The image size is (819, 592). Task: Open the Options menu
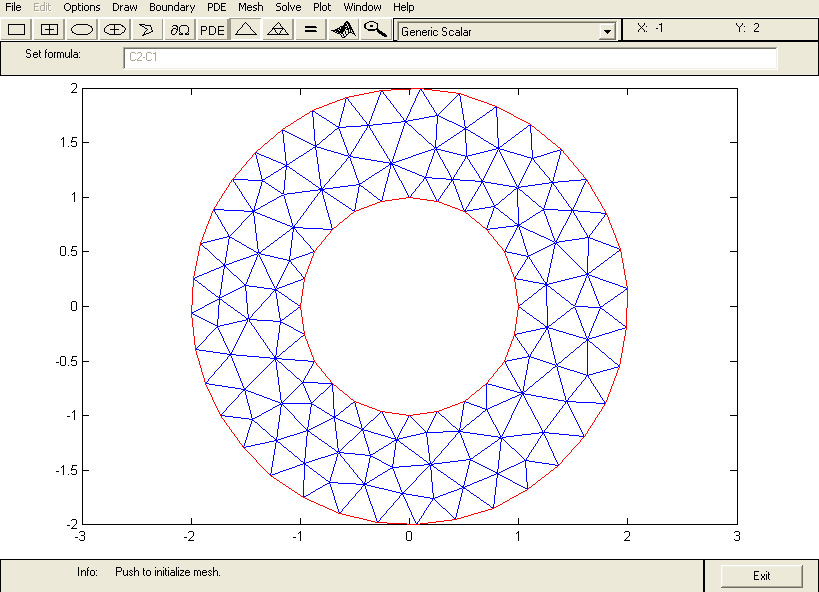81,7
